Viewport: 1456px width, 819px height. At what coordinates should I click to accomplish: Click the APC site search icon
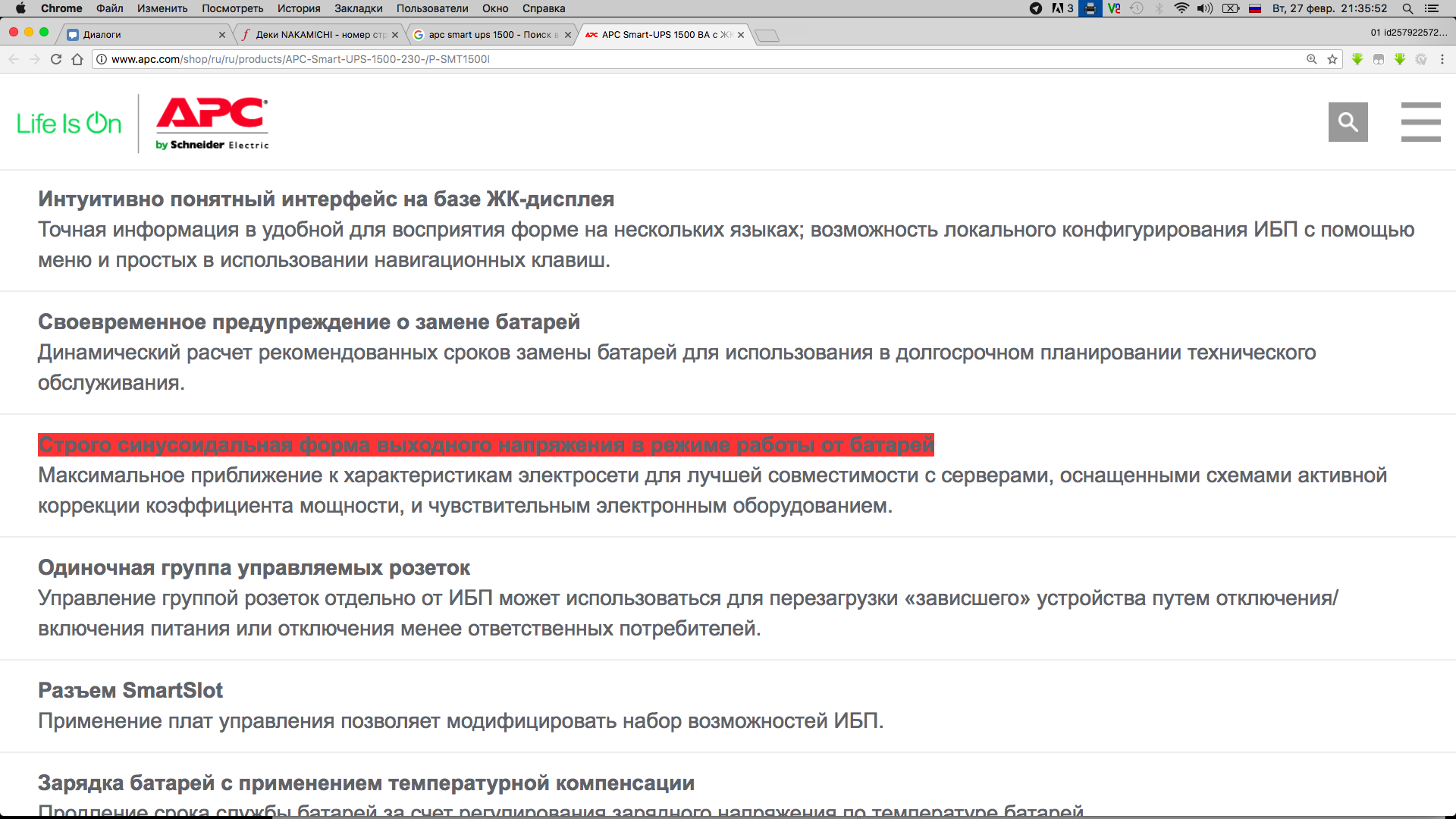(1348, 122)
